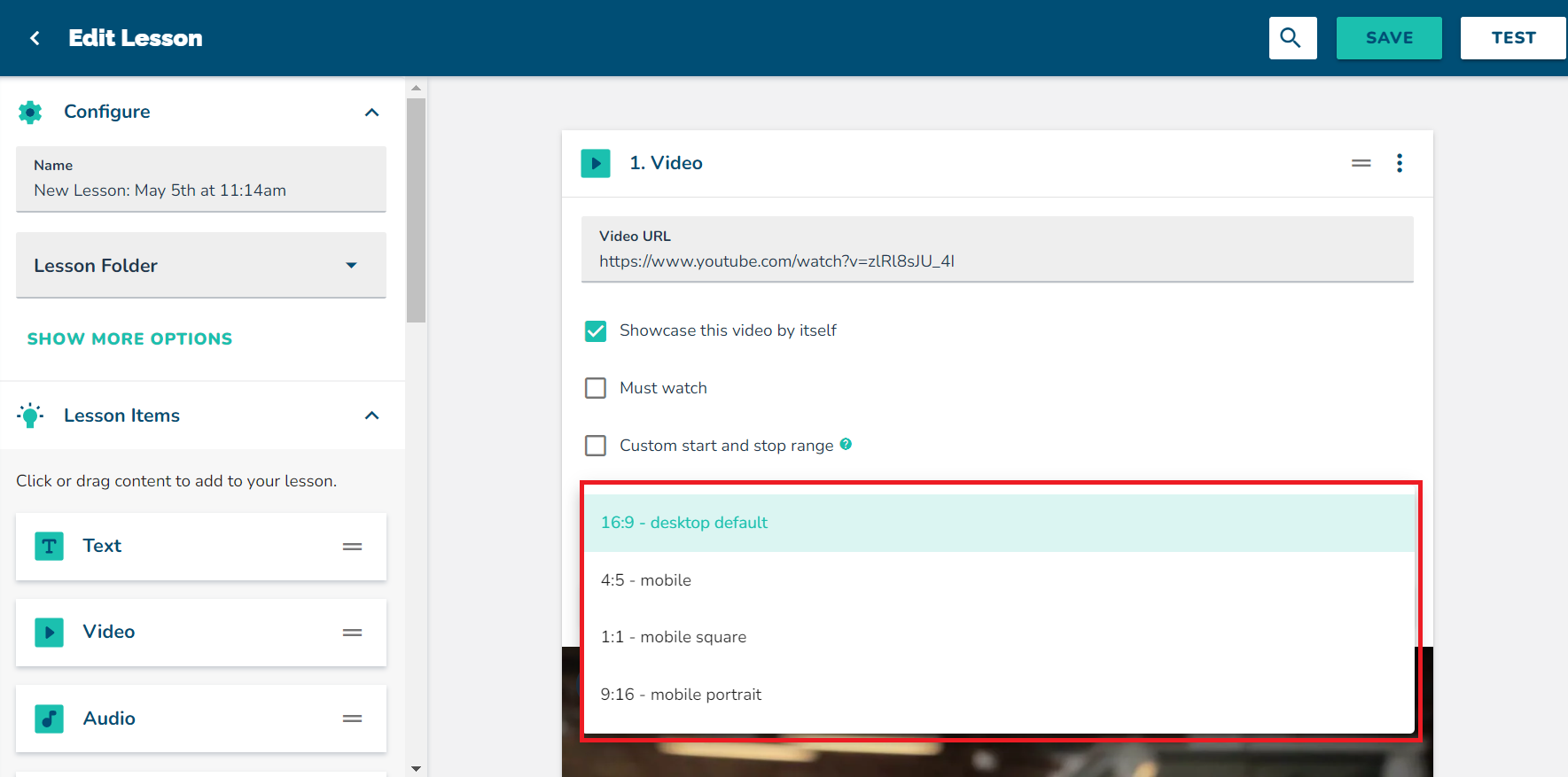Click the Lesson Items heading text
The image size is (1568, 777).
pos(121,416)
